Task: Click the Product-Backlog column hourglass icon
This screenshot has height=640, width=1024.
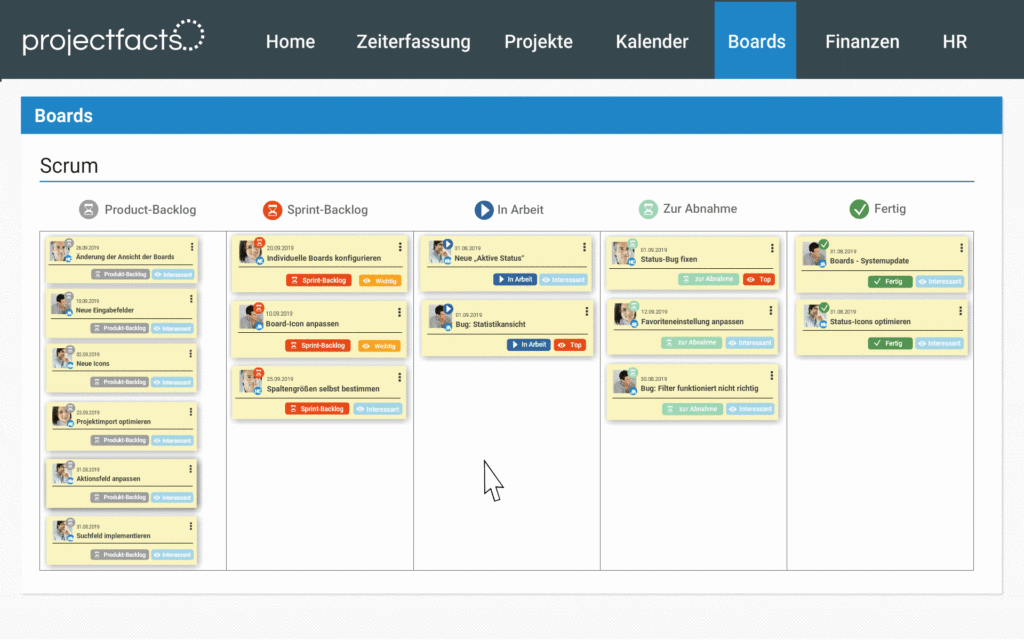Action: pyautogui.click(x=90, y=210)
